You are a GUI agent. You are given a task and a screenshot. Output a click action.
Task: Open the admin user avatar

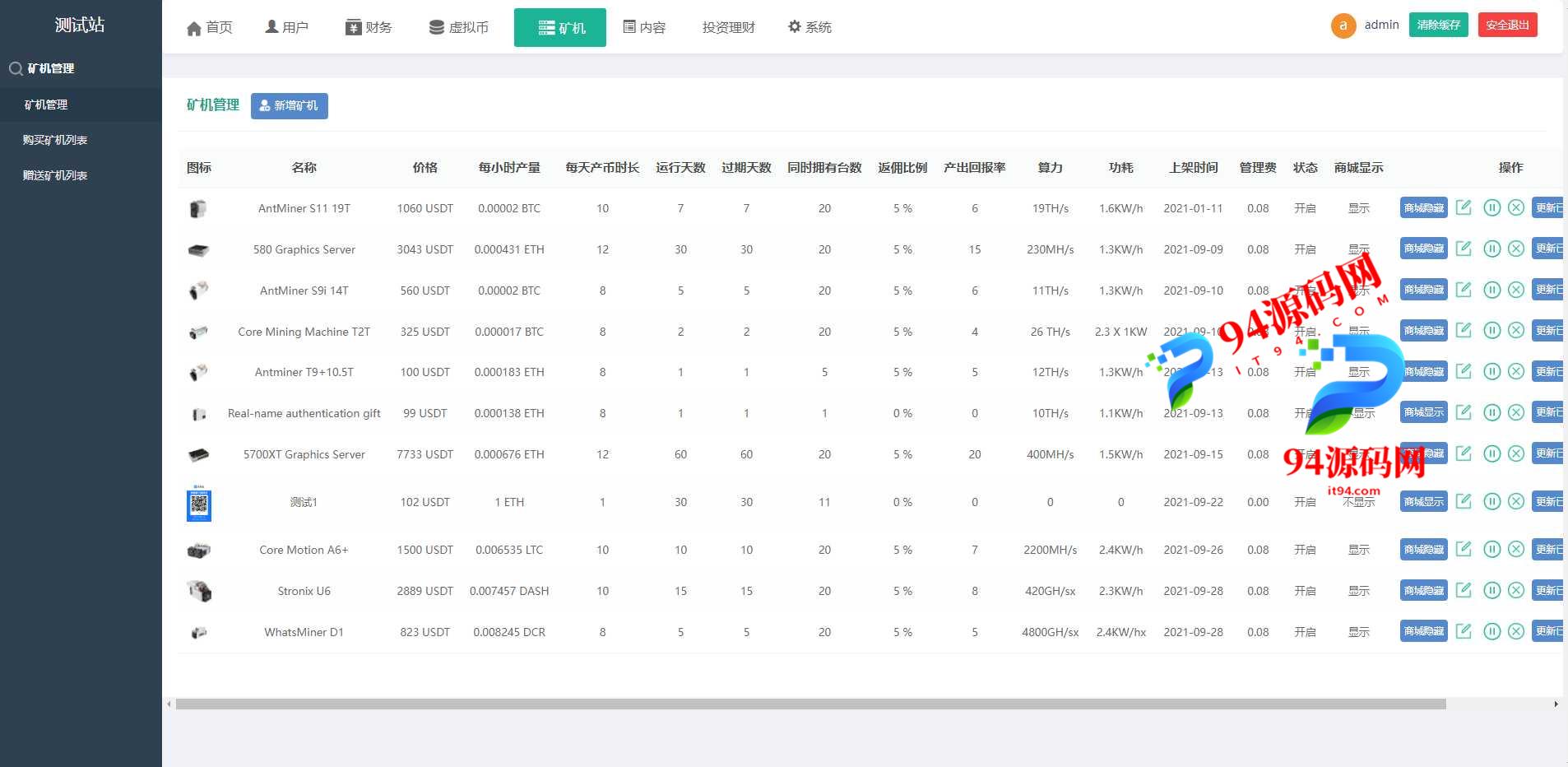[1343, 26]
